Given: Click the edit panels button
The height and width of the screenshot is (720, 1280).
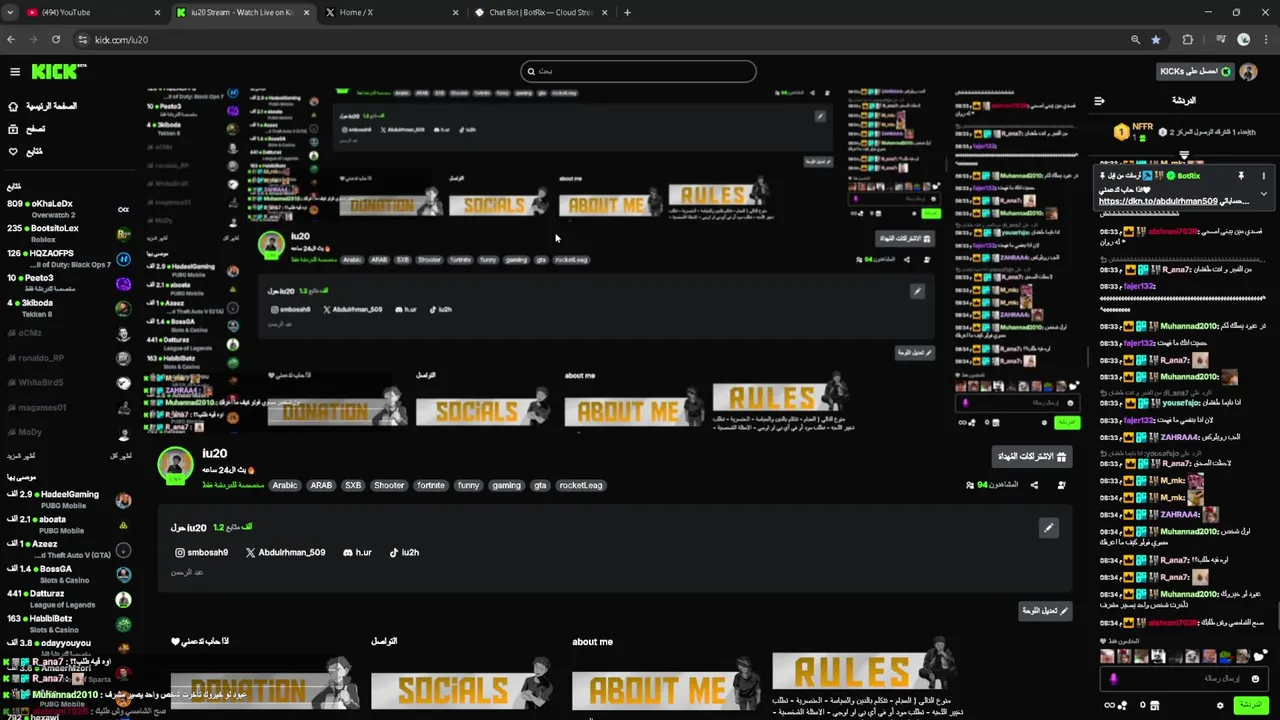Looking at the screenshot, I should click(1045, 610).
